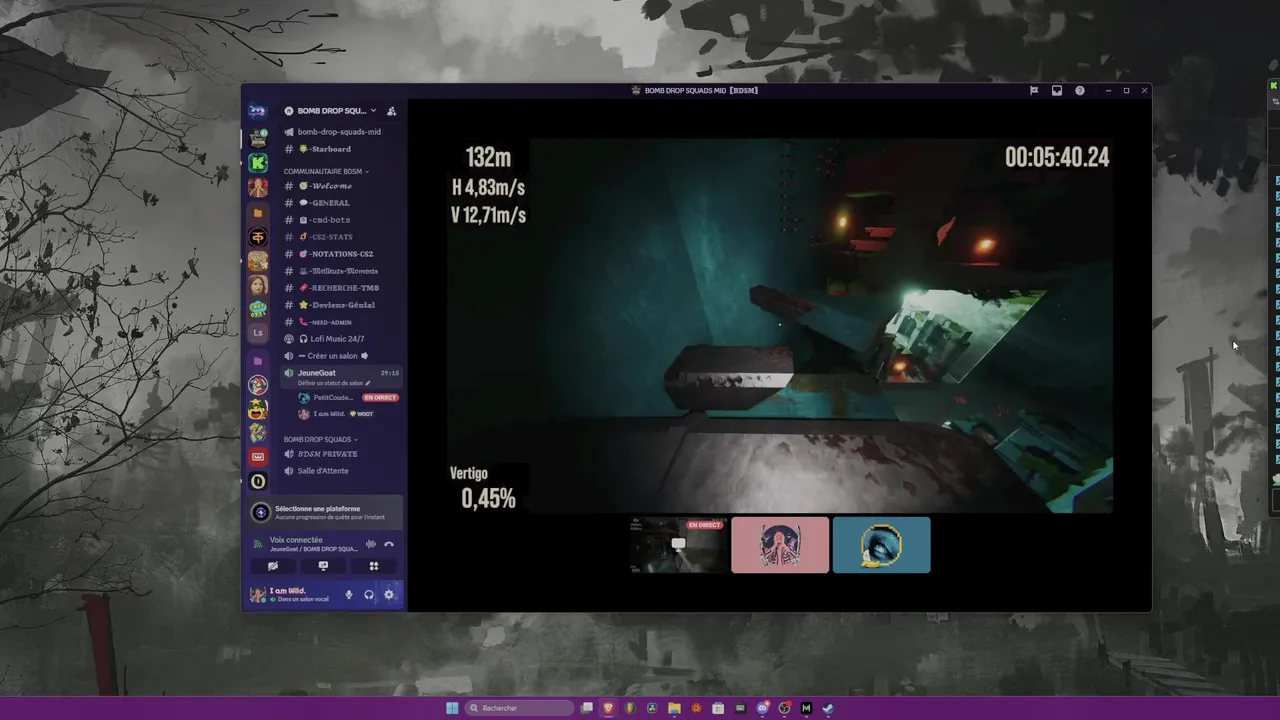This screenshot has width=1280, height=720.
Task: Toggle headphones deafen in user panel
Action: pos(369,595)
